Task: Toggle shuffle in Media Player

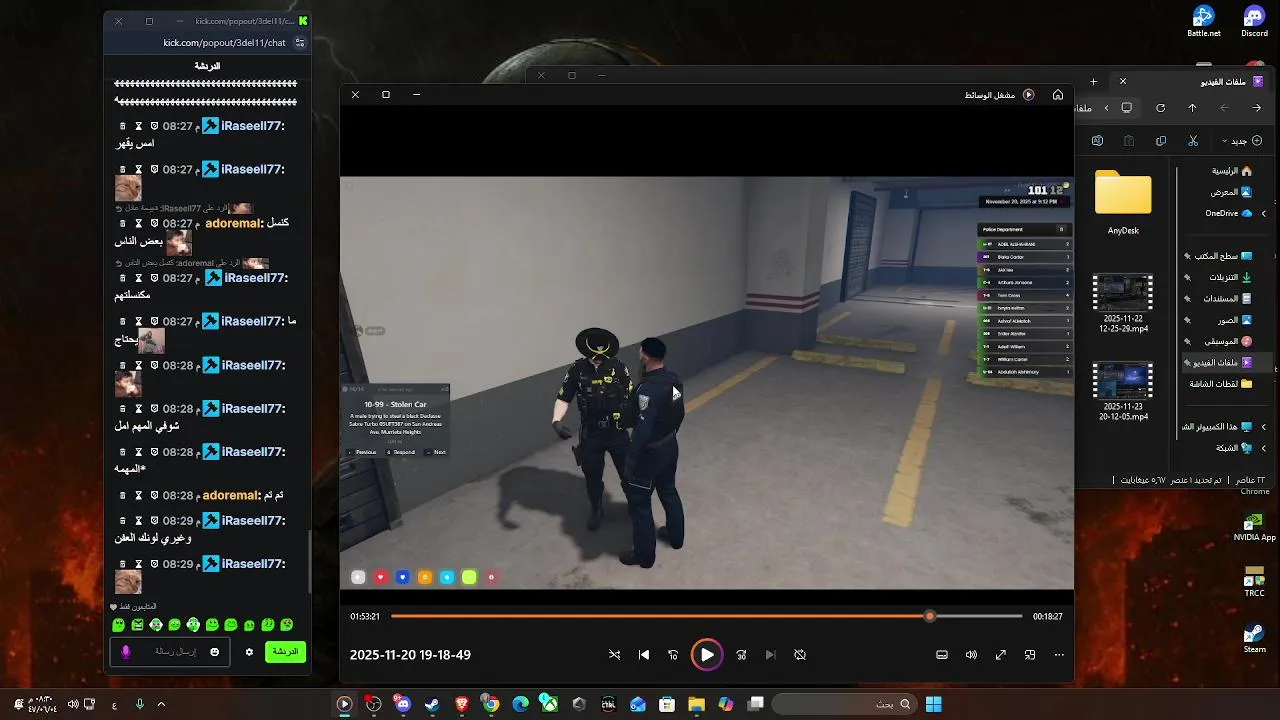Action: [614, 655]
